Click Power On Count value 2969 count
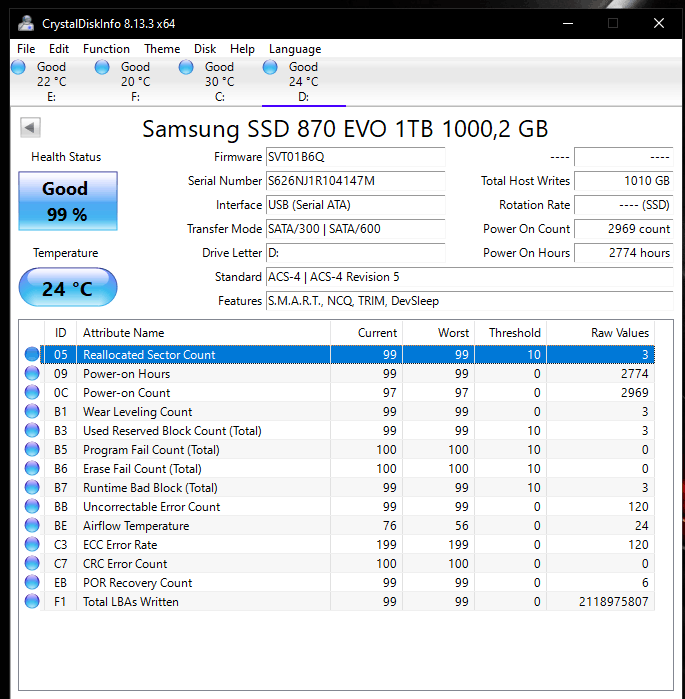Viewport: 685px width, 699px height. click(x=623, y=229)
